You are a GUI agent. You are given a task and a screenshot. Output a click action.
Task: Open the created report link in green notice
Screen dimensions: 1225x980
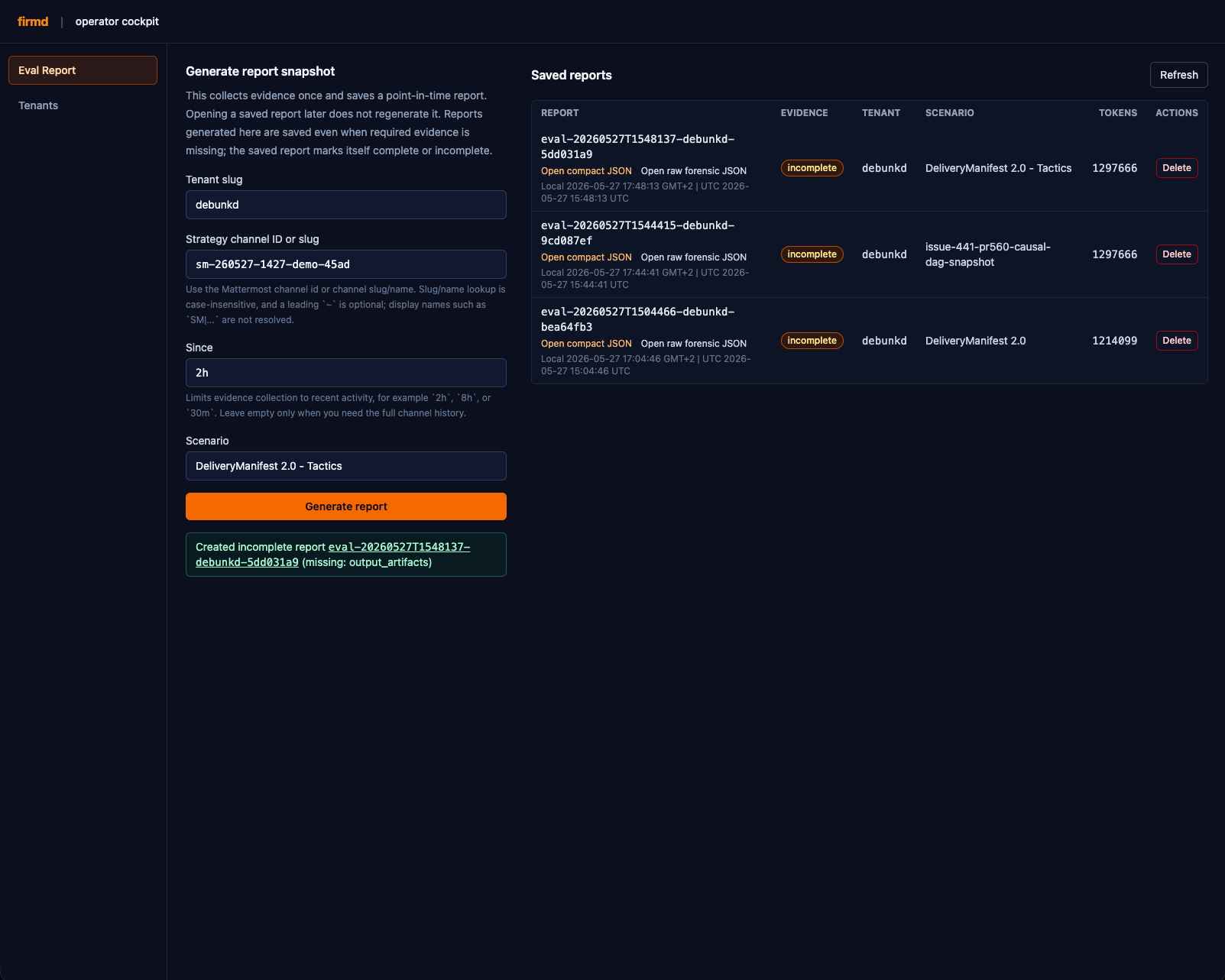click(332, 555)
